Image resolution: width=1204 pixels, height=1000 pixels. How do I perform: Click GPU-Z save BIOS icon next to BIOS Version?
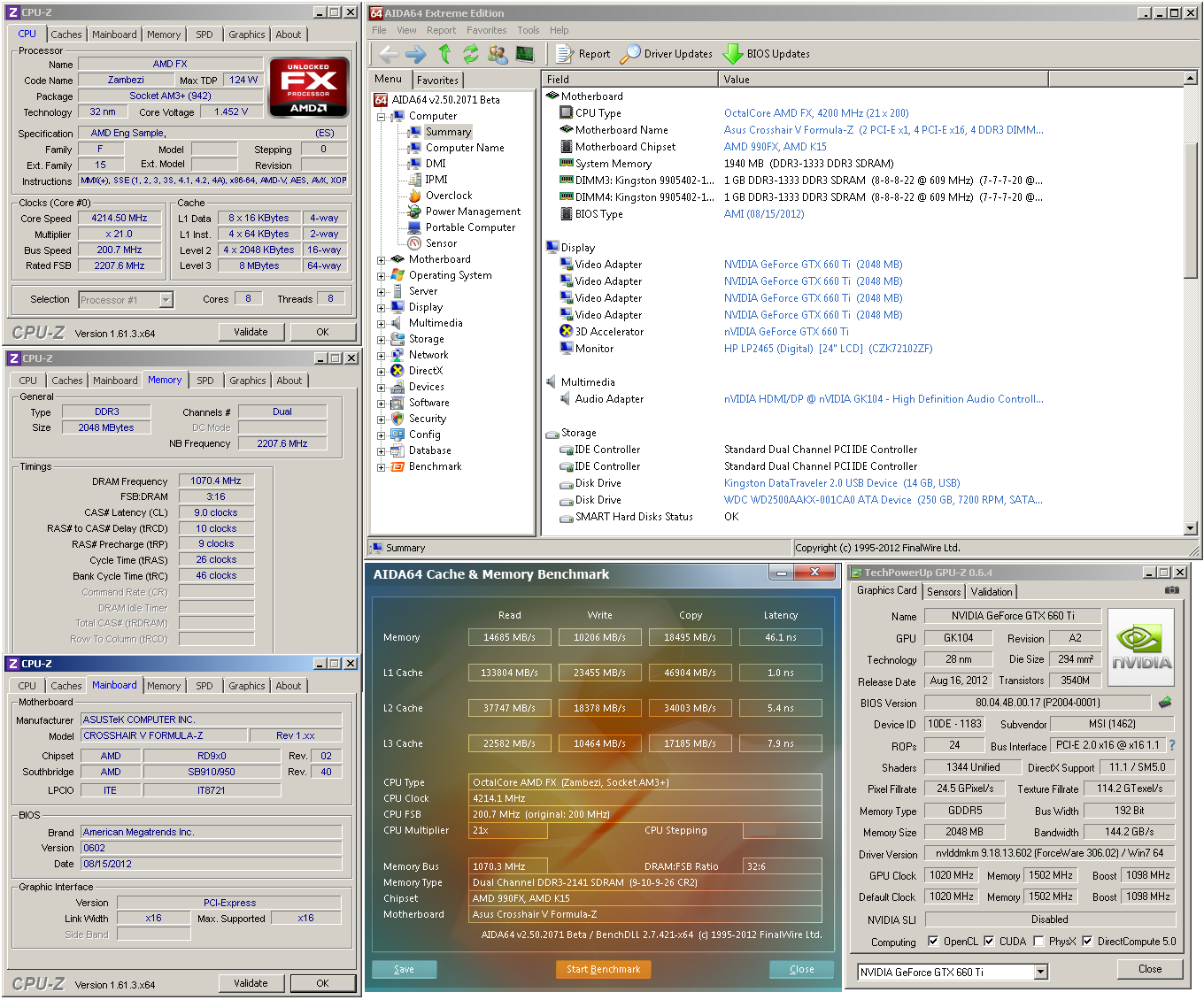[x=1165, y=703]
